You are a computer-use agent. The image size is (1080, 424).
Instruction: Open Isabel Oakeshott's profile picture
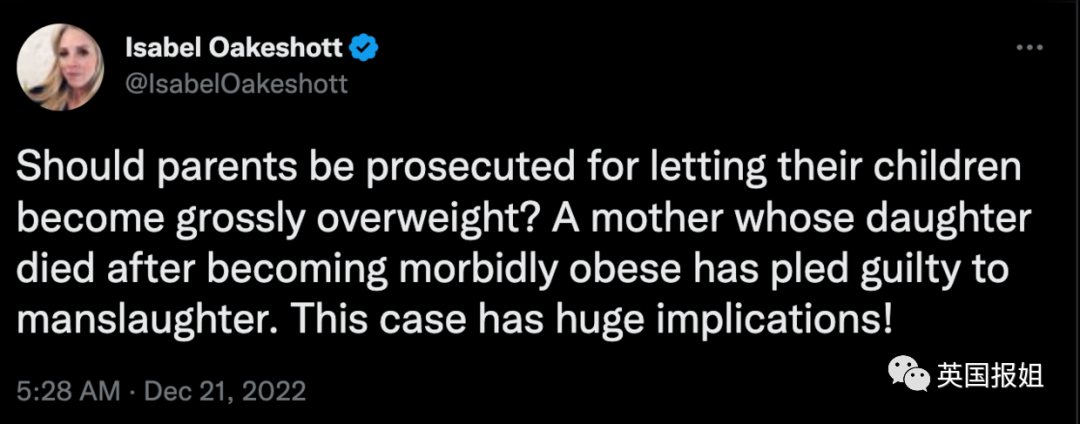pos(64,67)
